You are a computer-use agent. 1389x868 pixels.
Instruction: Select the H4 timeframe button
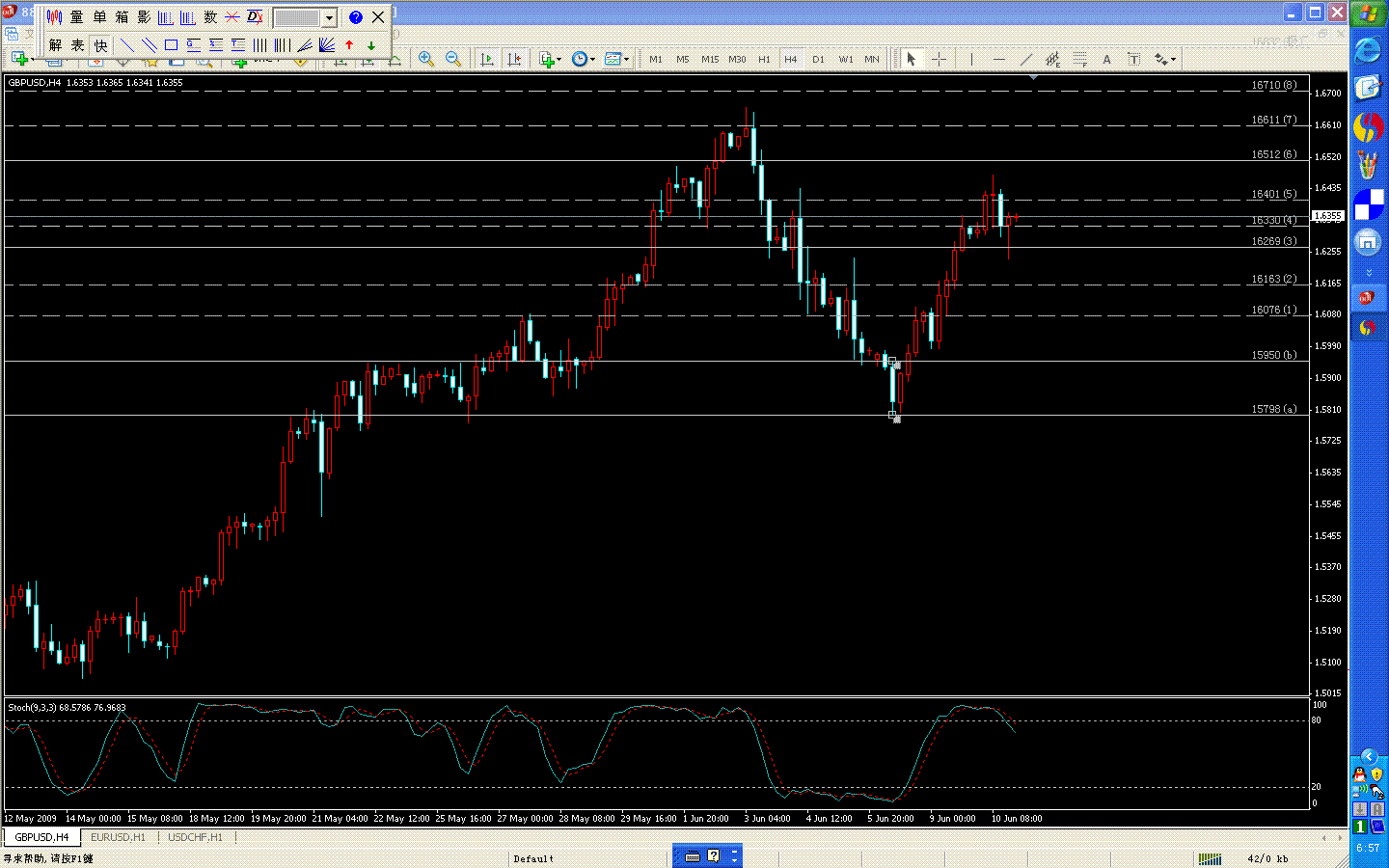point(791,59)
